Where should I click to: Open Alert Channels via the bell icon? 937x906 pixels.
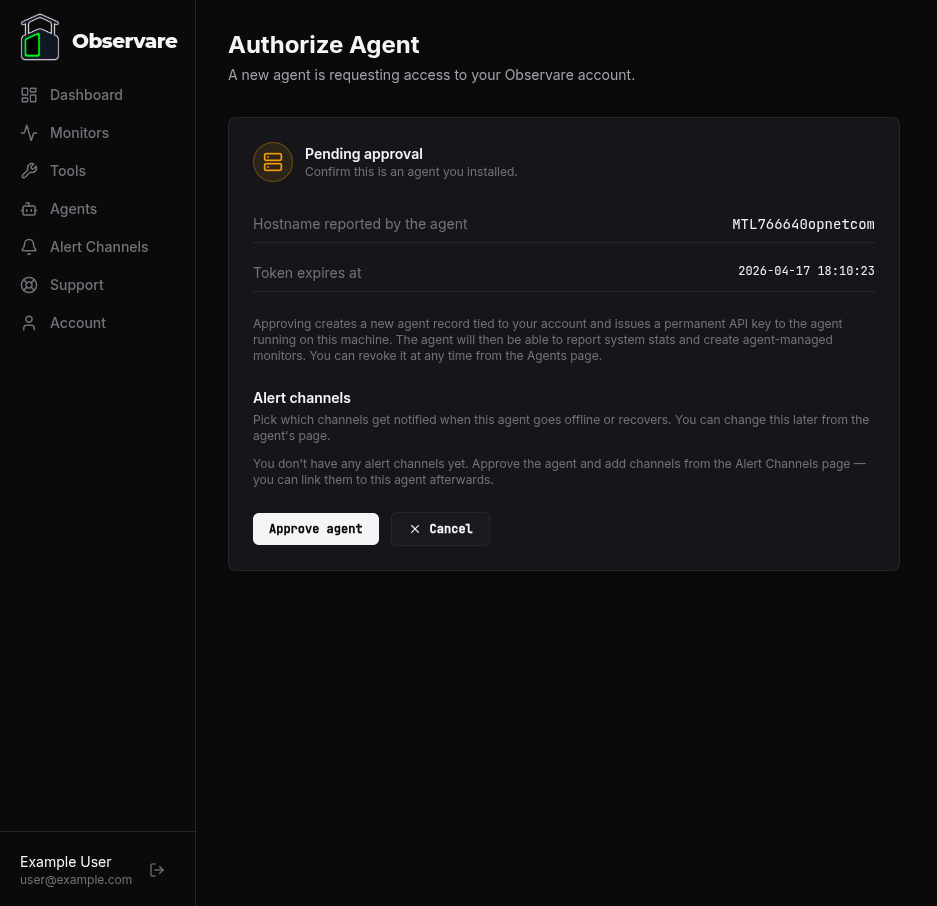click(29, 247)
